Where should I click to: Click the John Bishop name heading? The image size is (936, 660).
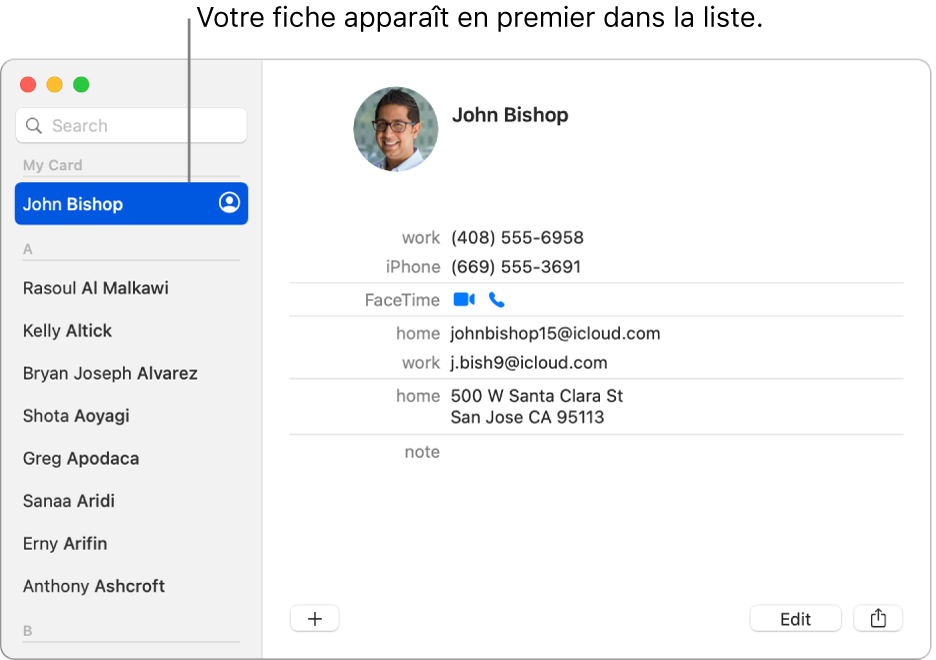pos(510,115)
